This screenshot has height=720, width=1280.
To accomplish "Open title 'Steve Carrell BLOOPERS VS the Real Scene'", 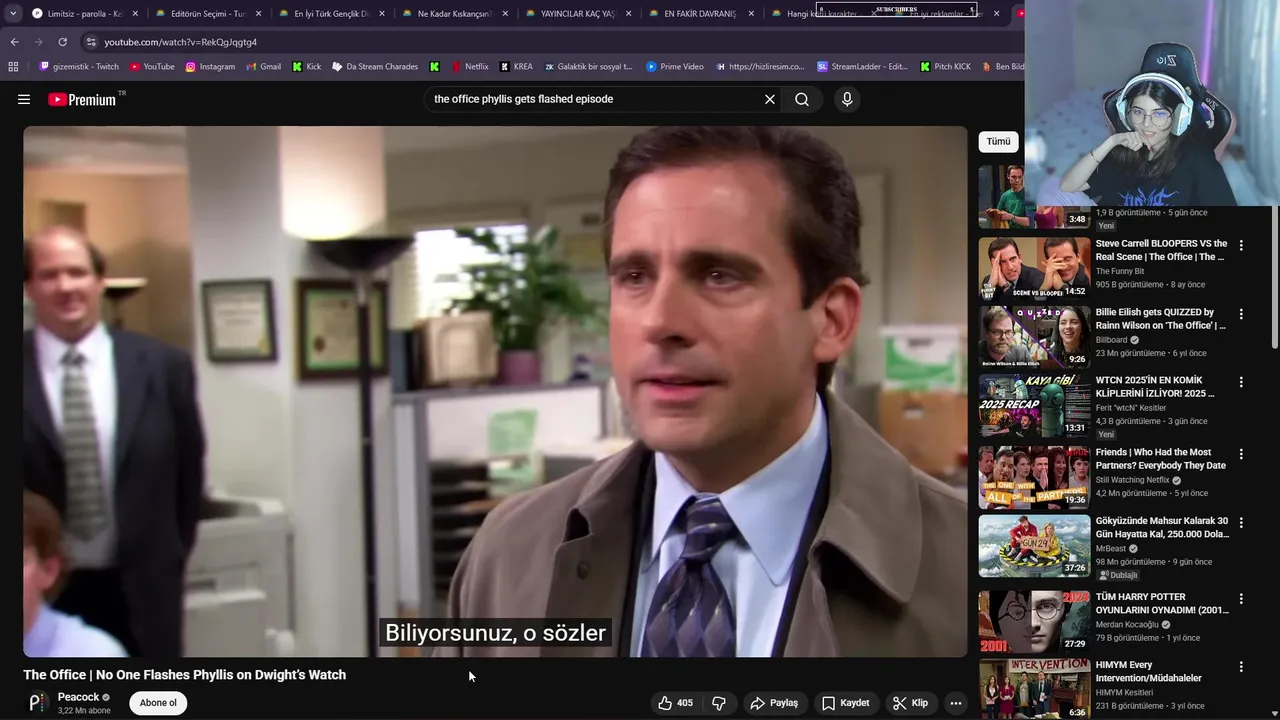I will [x=1161, y=250].
